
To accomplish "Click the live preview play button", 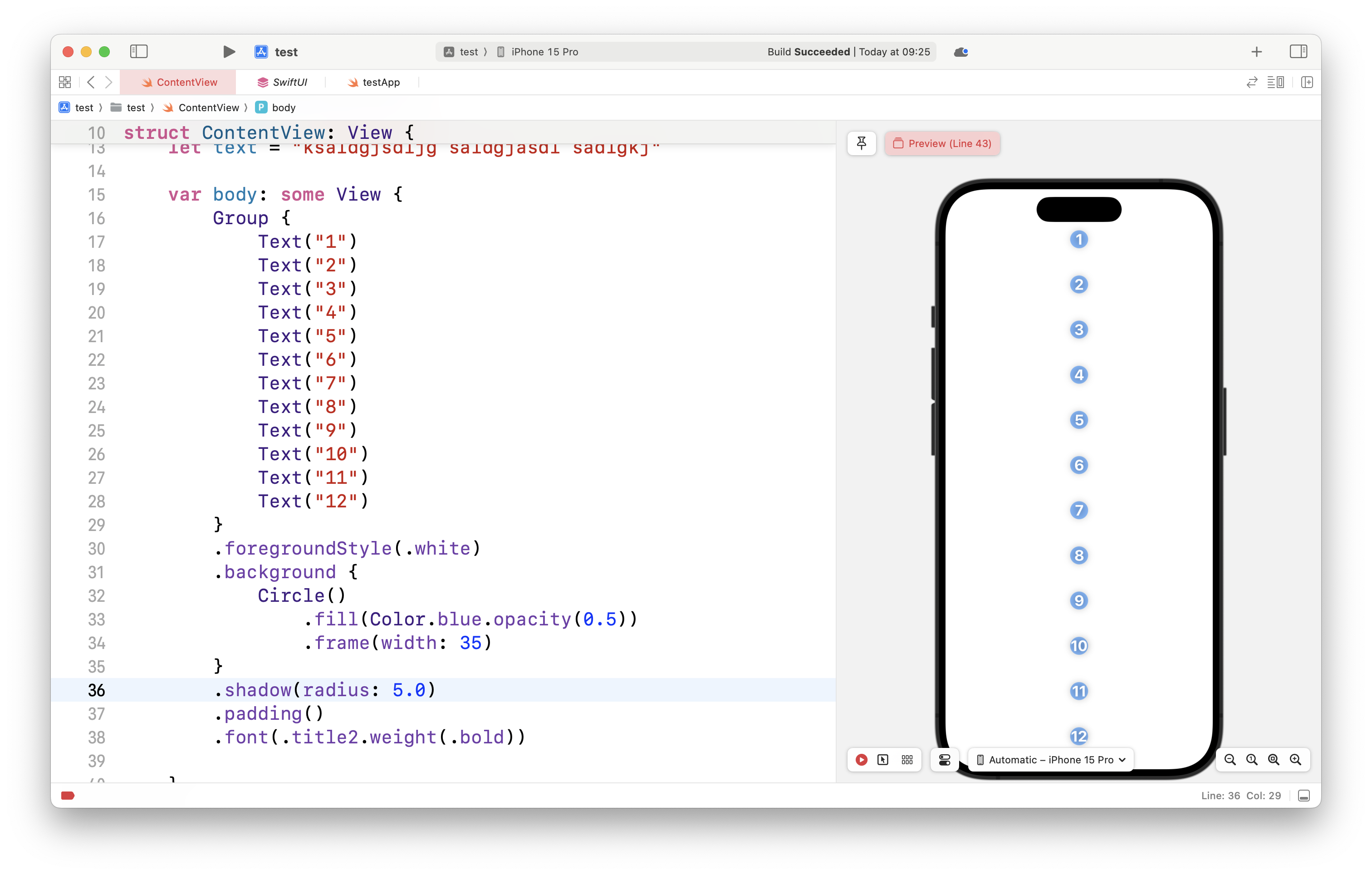I will click(861, 759).
